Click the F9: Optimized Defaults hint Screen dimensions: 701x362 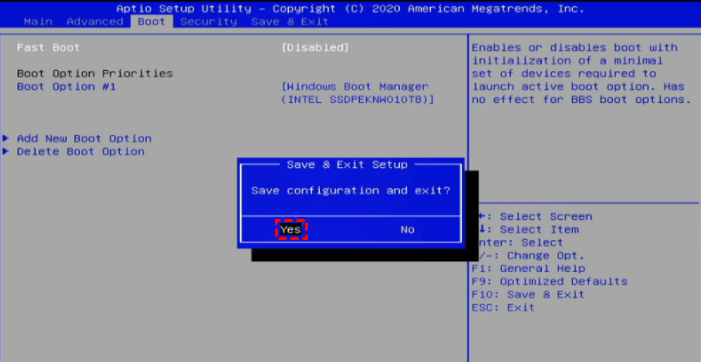click(x=549, y=282)
